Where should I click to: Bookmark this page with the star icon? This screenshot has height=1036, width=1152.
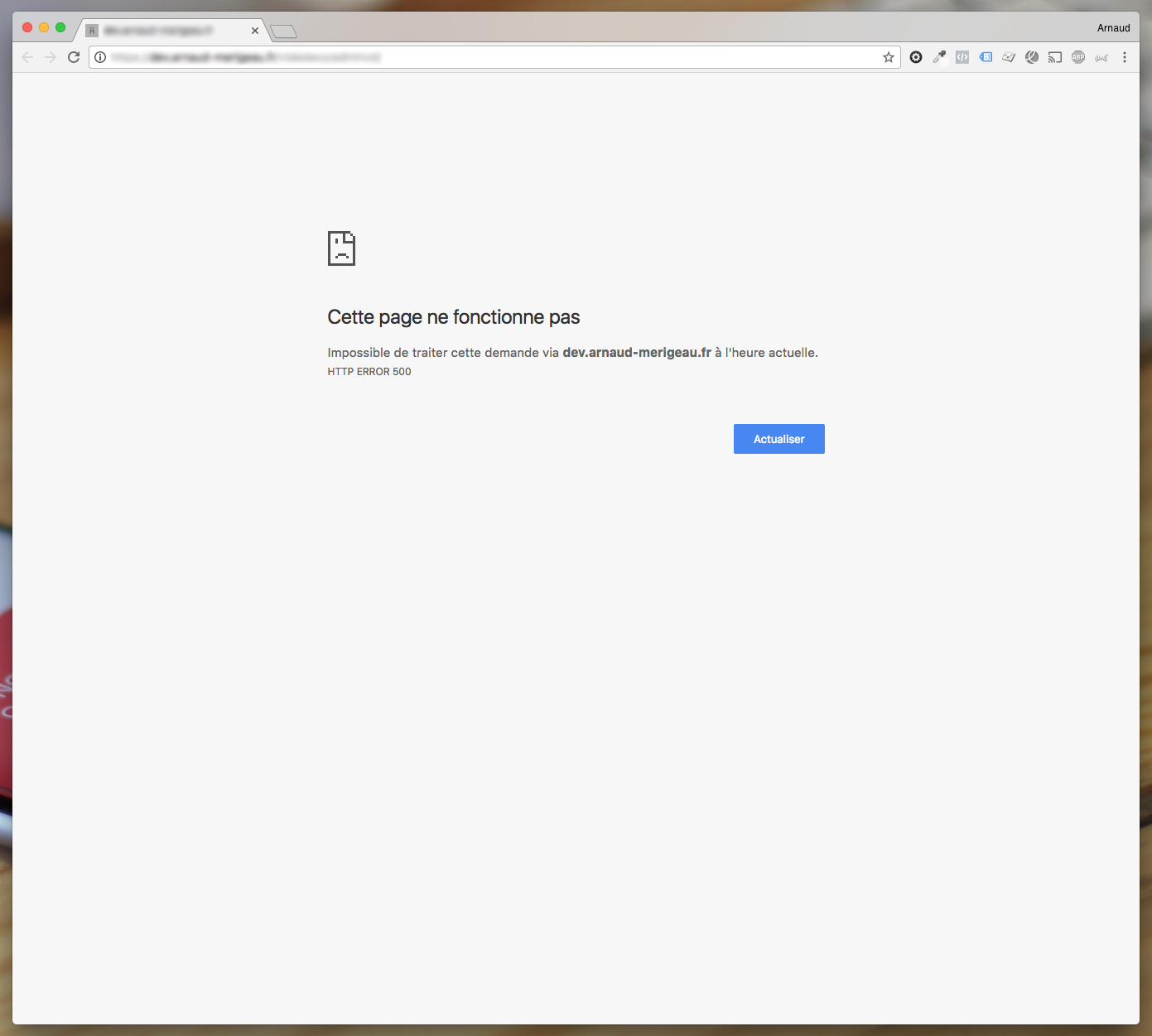(x=889, y=57)
